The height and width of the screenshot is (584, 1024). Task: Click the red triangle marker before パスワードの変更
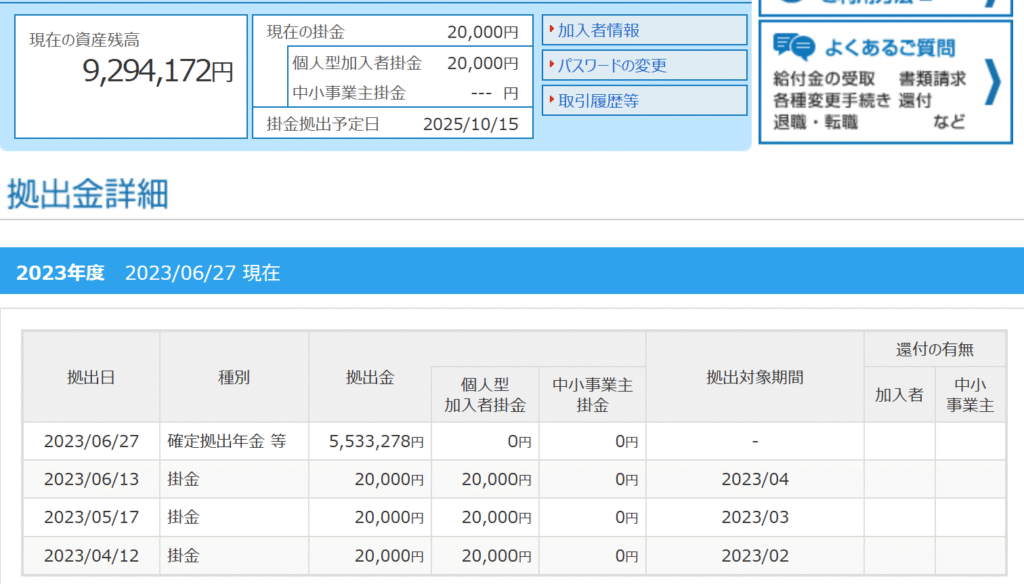click(551, 65)
